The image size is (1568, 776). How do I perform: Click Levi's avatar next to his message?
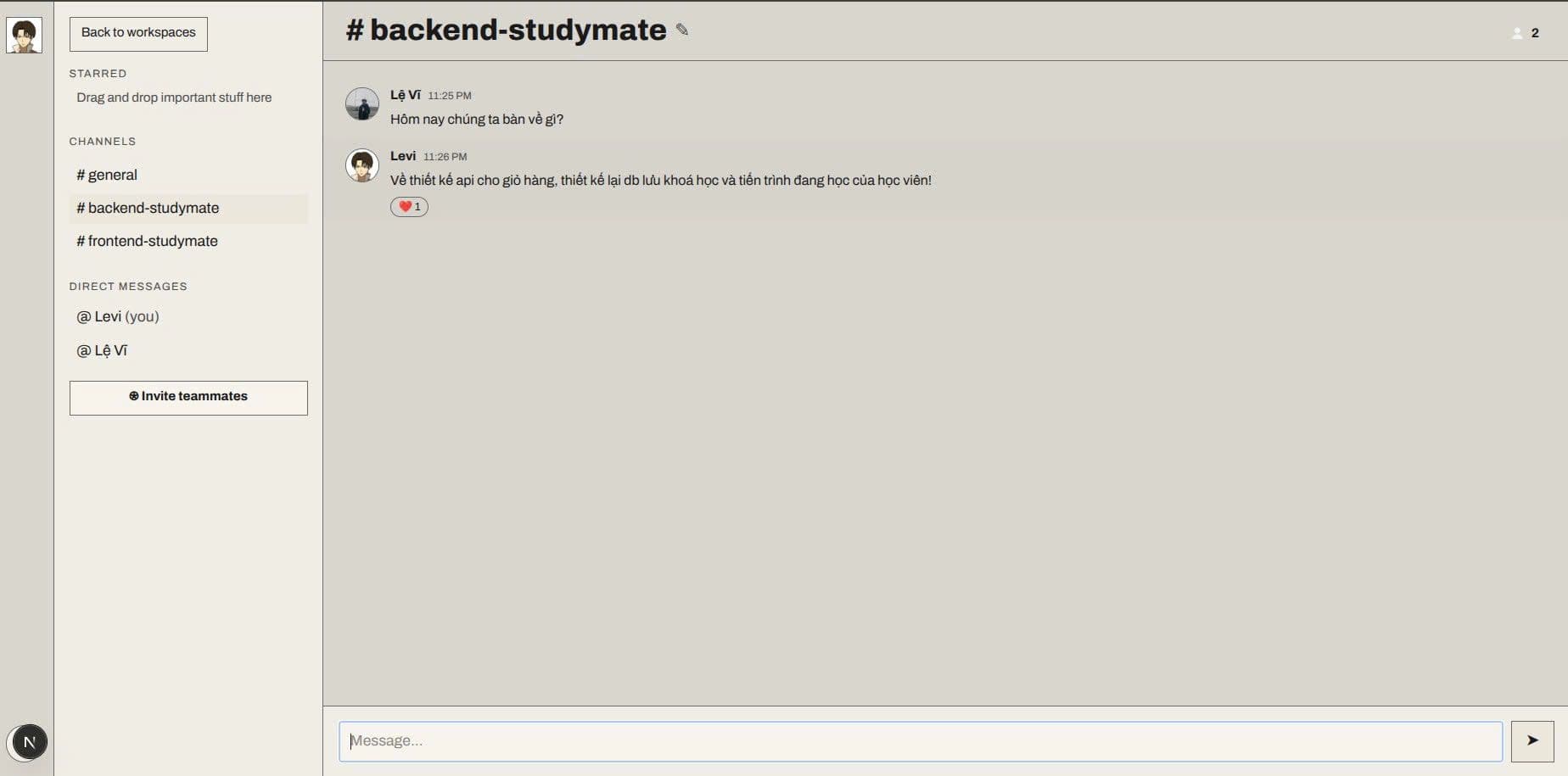click(362, 165)
